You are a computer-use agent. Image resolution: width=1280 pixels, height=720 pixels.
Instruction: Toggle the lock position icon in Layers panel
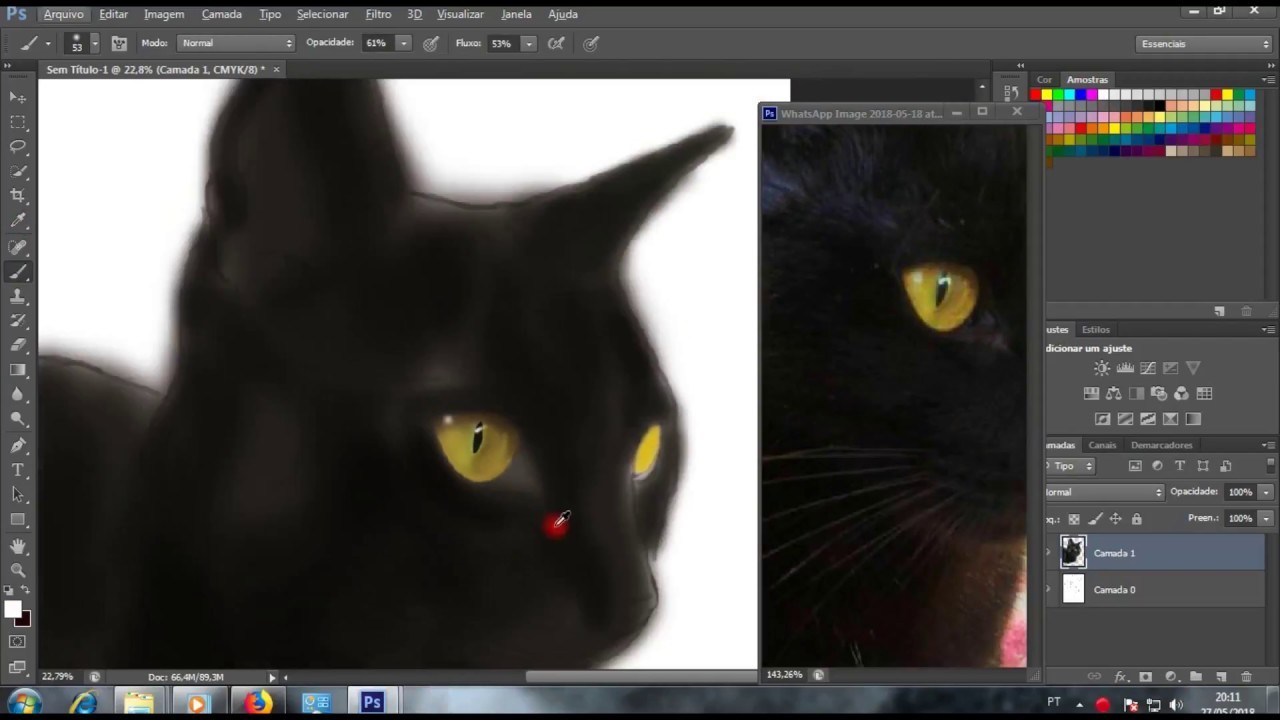tap(1116, 519)
